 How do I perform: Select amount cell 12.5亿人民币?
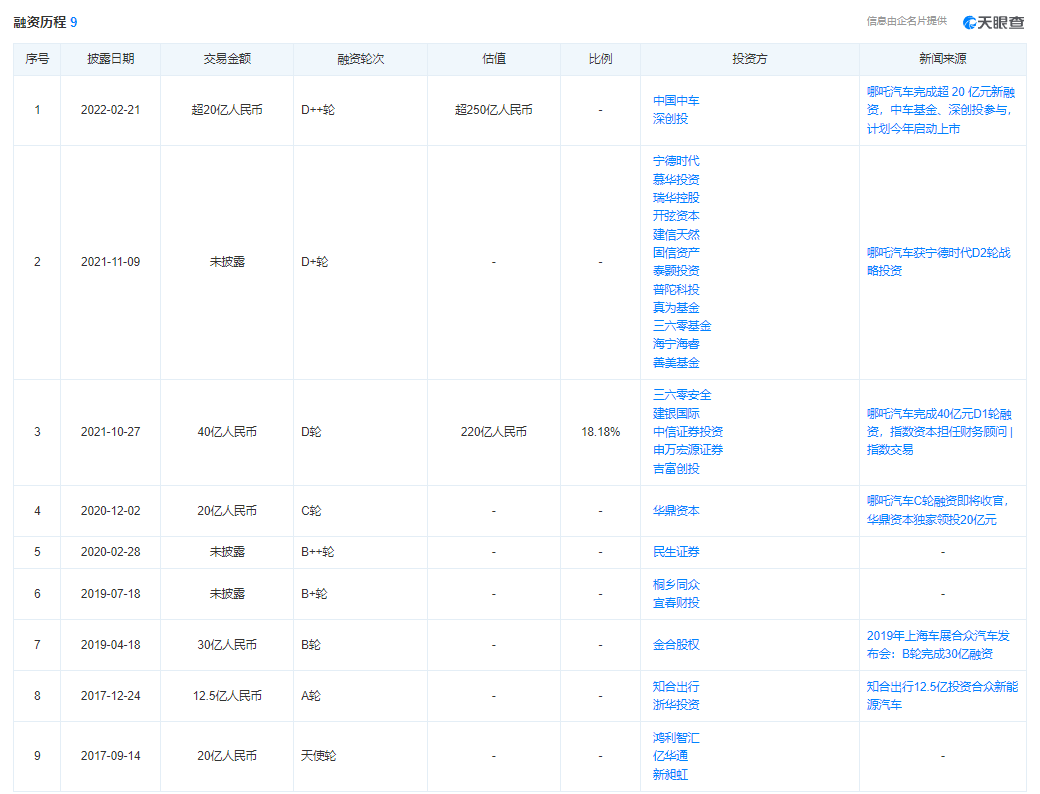point(227,696)
